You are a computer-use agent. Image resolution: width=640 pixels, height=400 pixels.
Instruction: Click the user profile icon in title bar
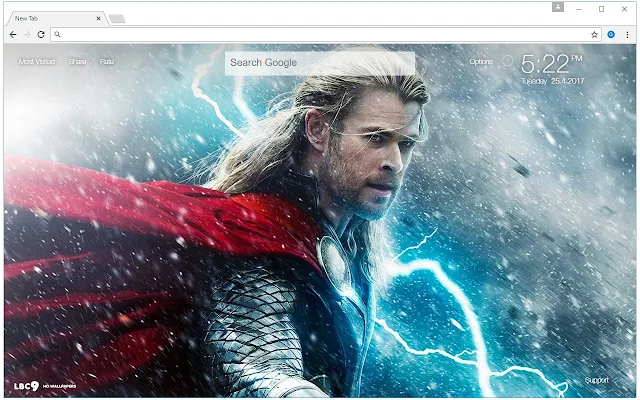click(x=558, y=7)
